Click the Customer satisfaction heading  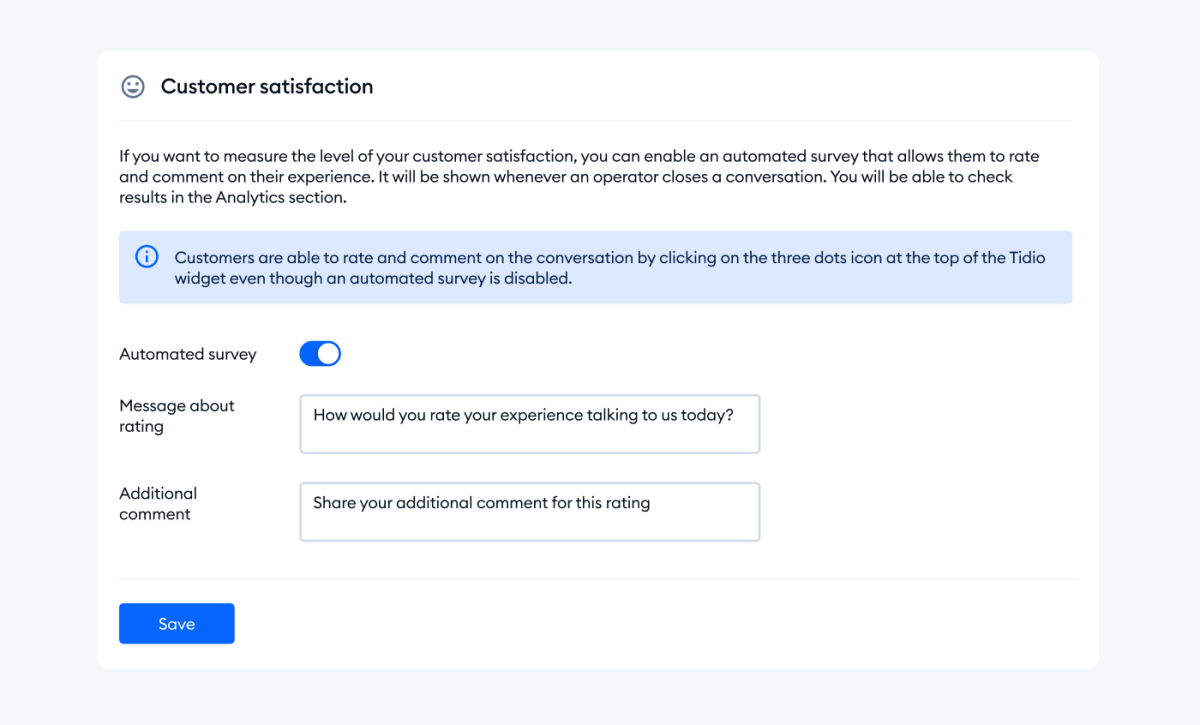coord(266,86)
